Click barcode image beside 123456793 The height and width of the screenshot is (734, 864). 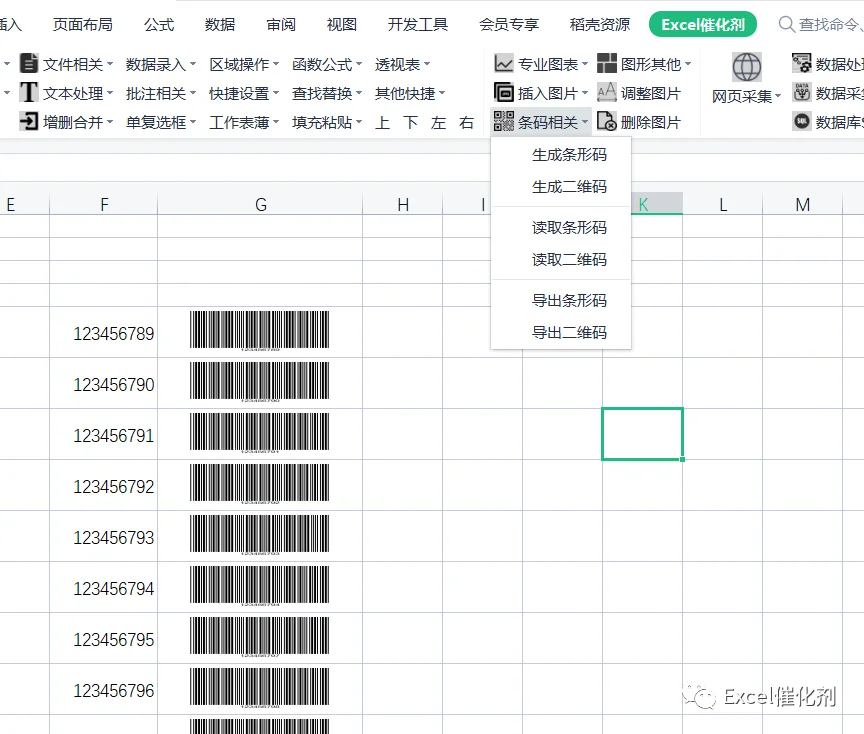260,535
